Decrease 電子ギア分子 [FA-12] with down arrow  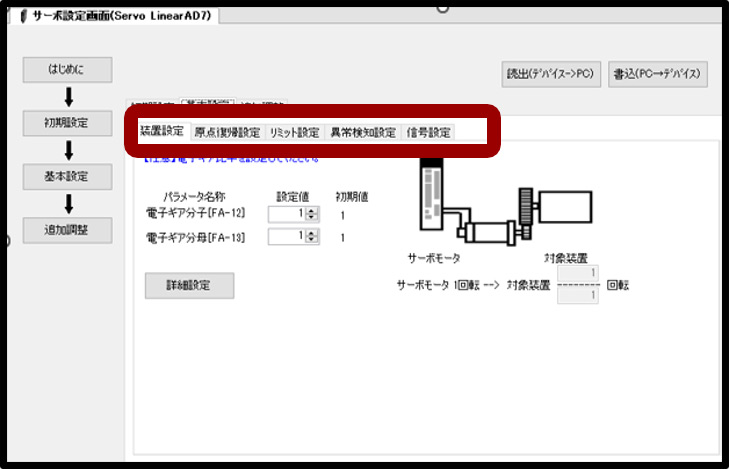(312, 217)
